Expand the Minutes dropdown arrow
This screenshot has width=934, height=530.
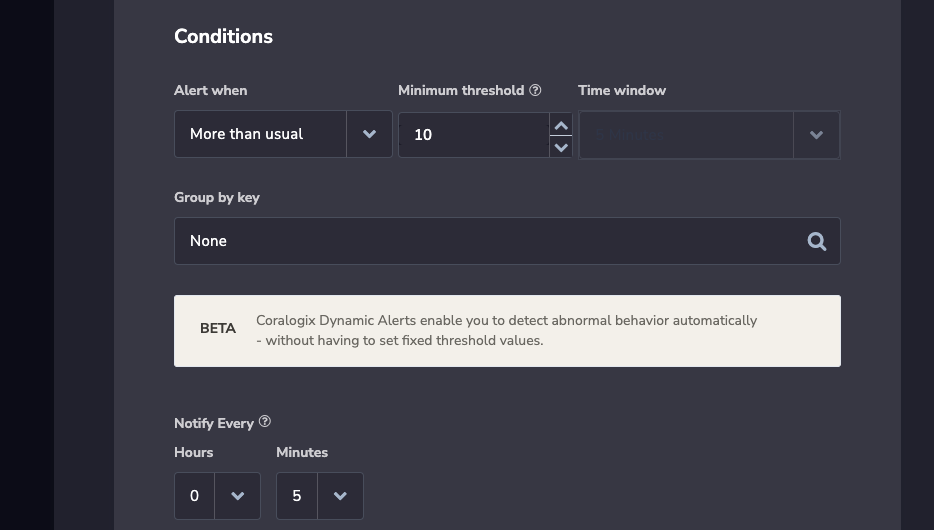pyautogui.click(x=340, y=495)
